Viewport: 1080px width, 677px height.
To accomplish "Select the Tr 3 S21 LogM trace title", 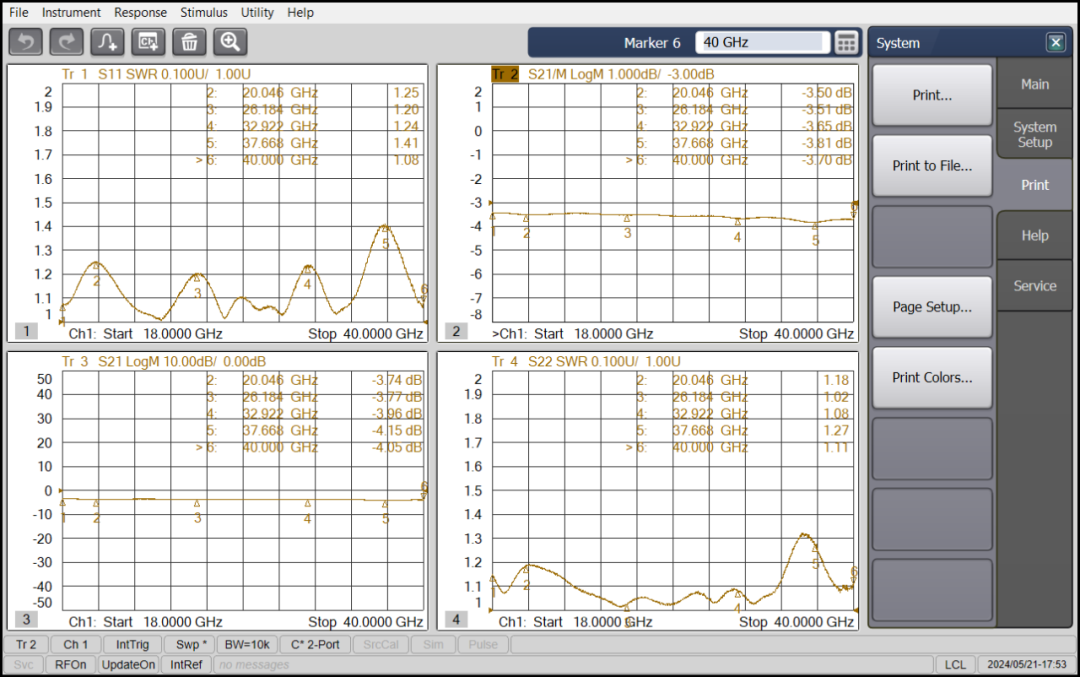I will pyautogui.click(x=164, y=362).
